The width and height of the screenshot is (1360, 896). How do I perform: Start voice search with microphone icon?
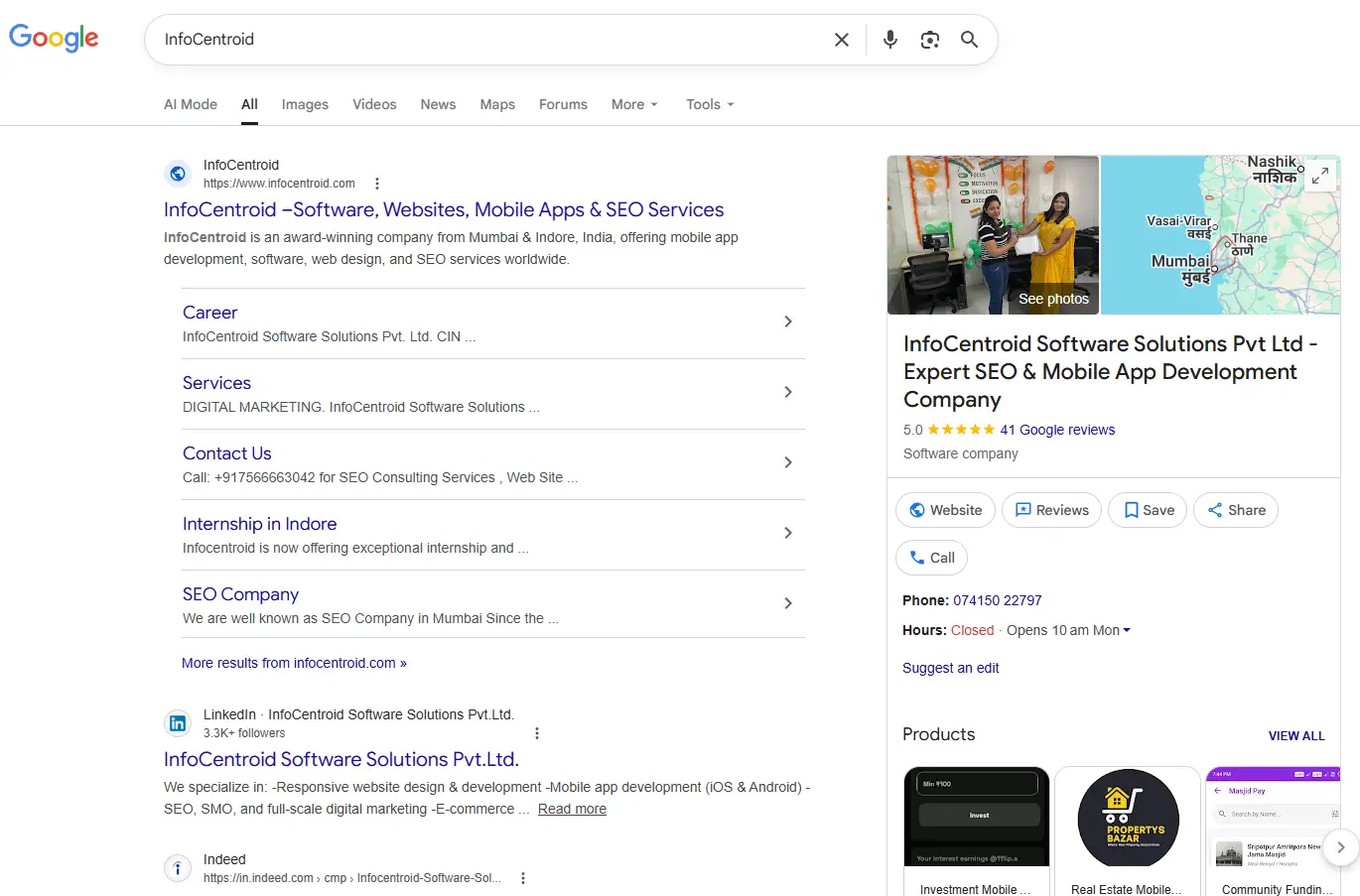(x=889, y=40)
